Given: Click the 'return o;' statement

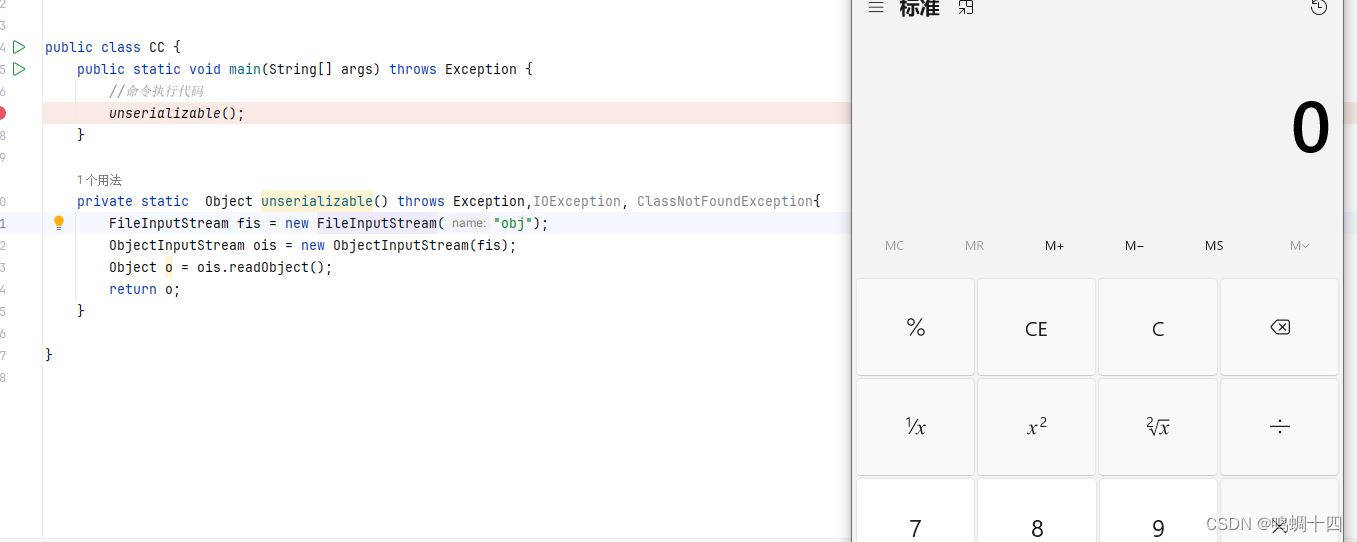Looking at the screenshot, I should [x=145, y=289].
